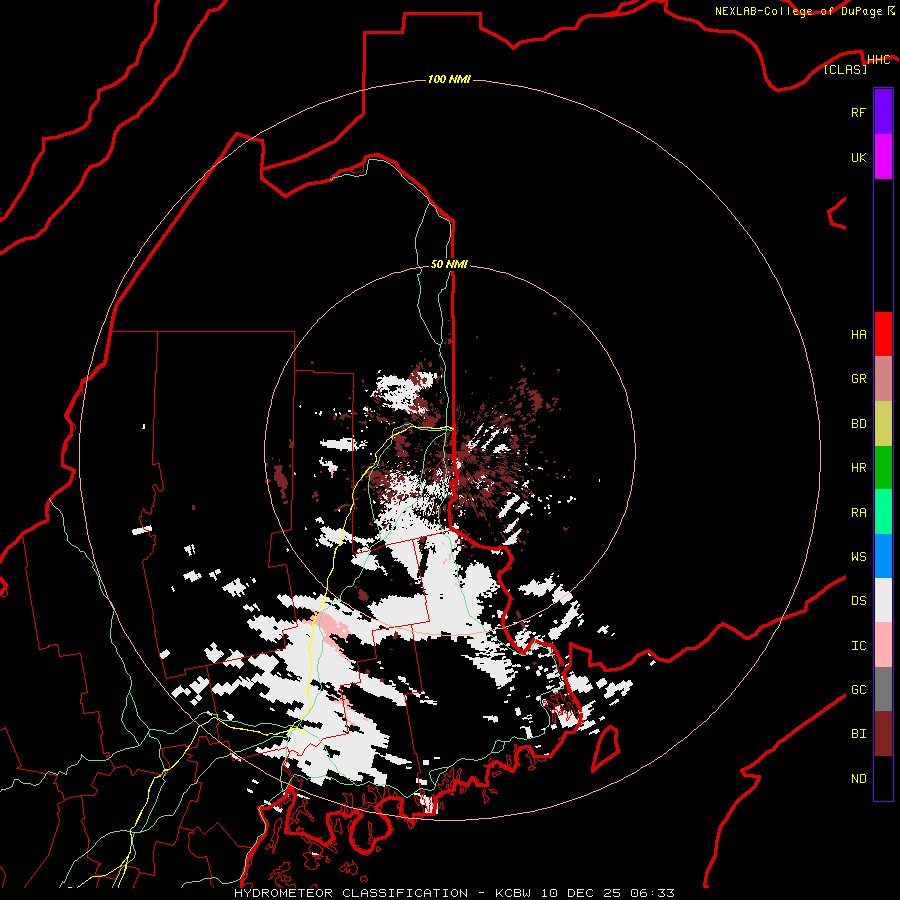Click the white DS legend swatch

[883, 600]
